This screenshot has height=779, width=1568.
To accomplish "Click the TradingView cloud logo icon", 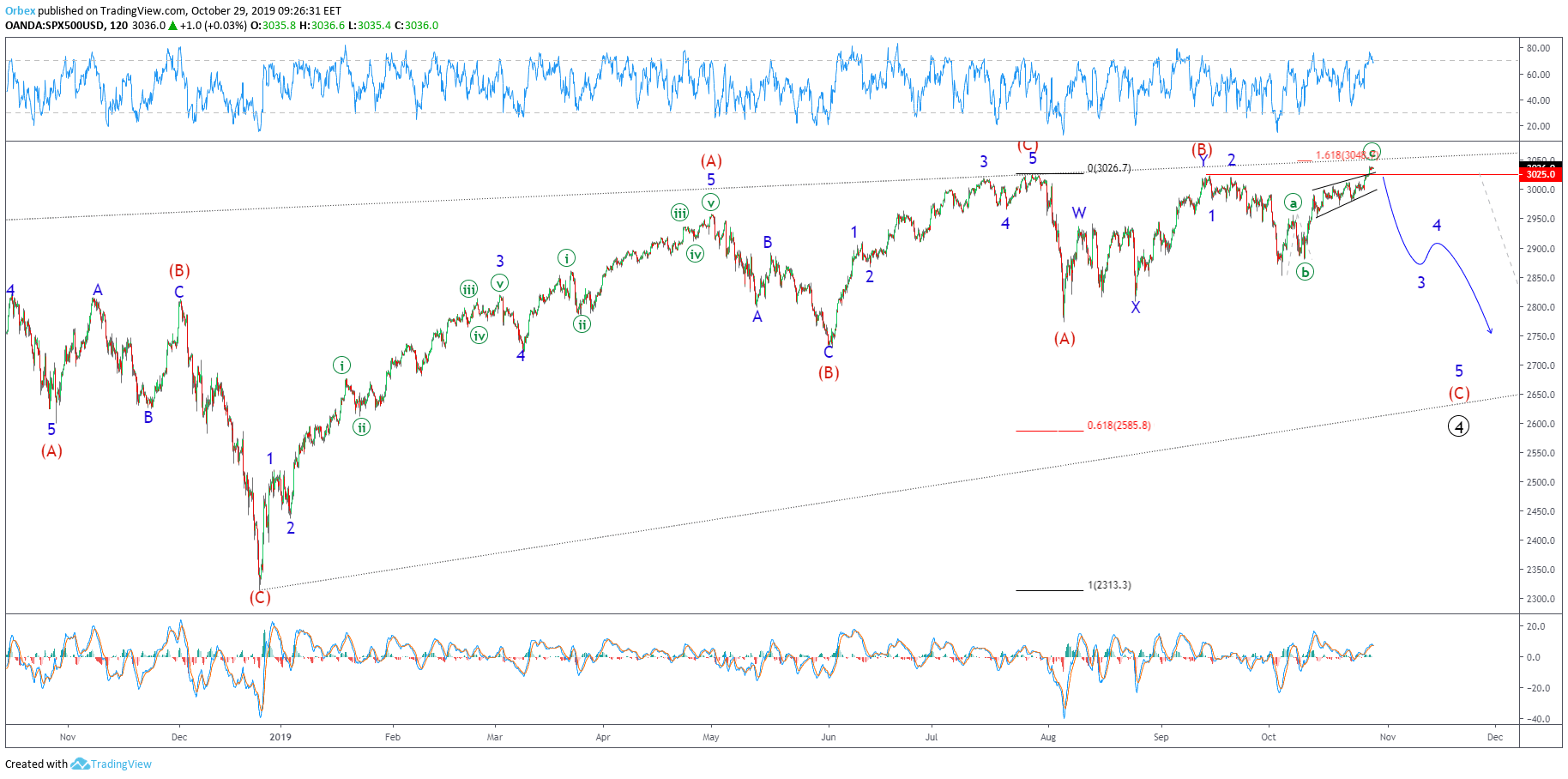I will coord(80,764).
